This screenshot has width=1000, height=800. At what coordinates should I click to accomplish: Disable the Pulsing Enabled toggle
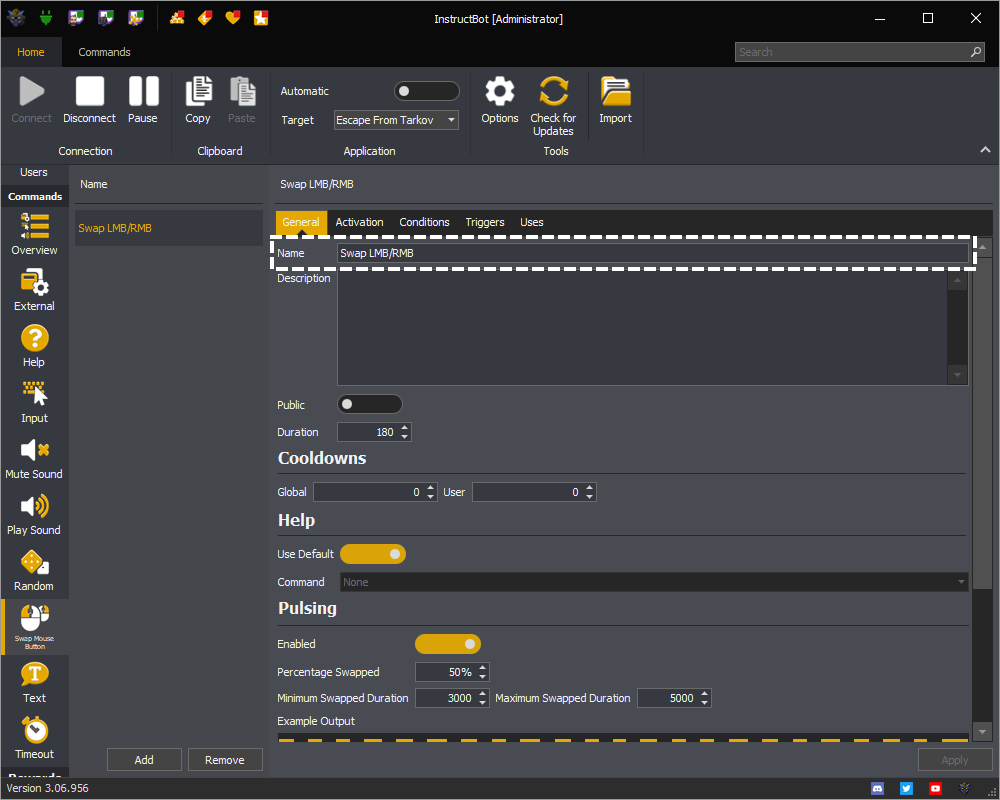(x=447, y=644)
